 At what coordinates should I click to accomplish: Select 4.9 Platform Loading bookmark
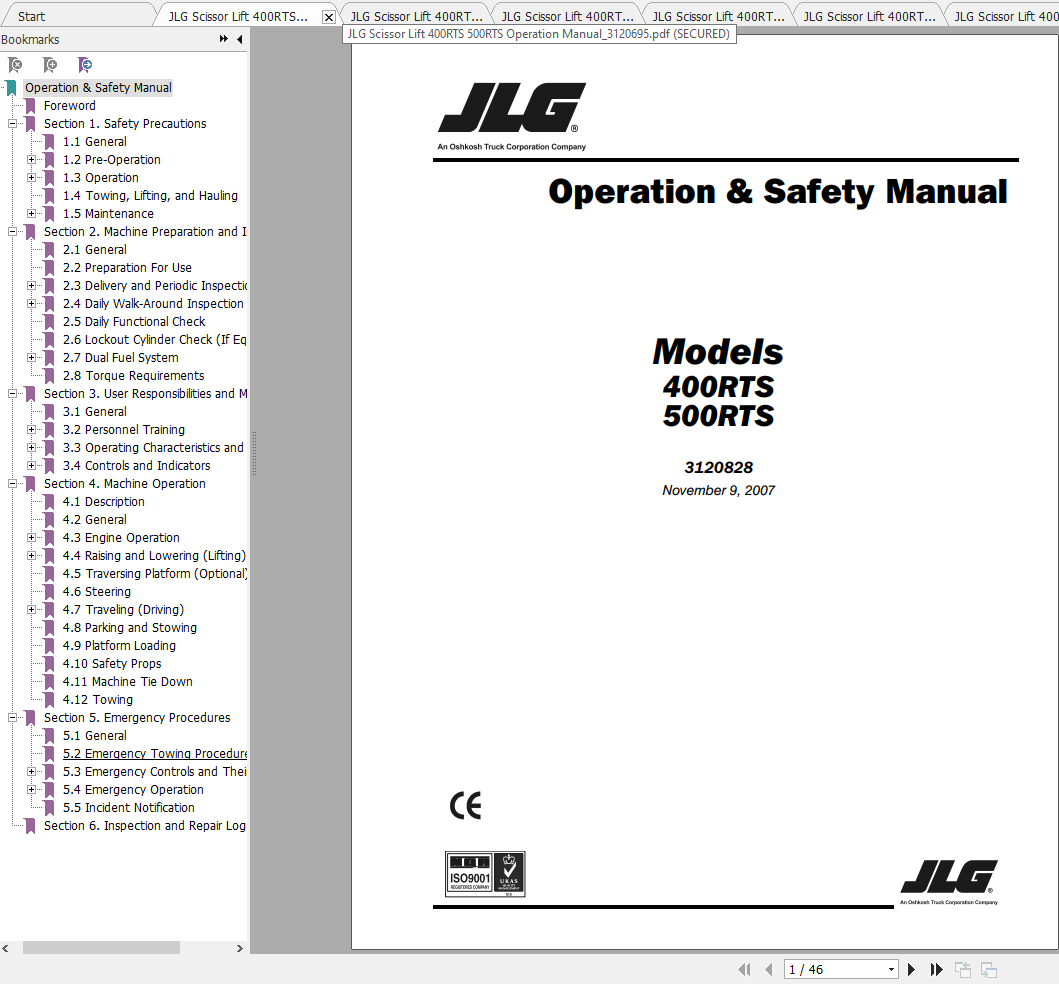(119, 646)
